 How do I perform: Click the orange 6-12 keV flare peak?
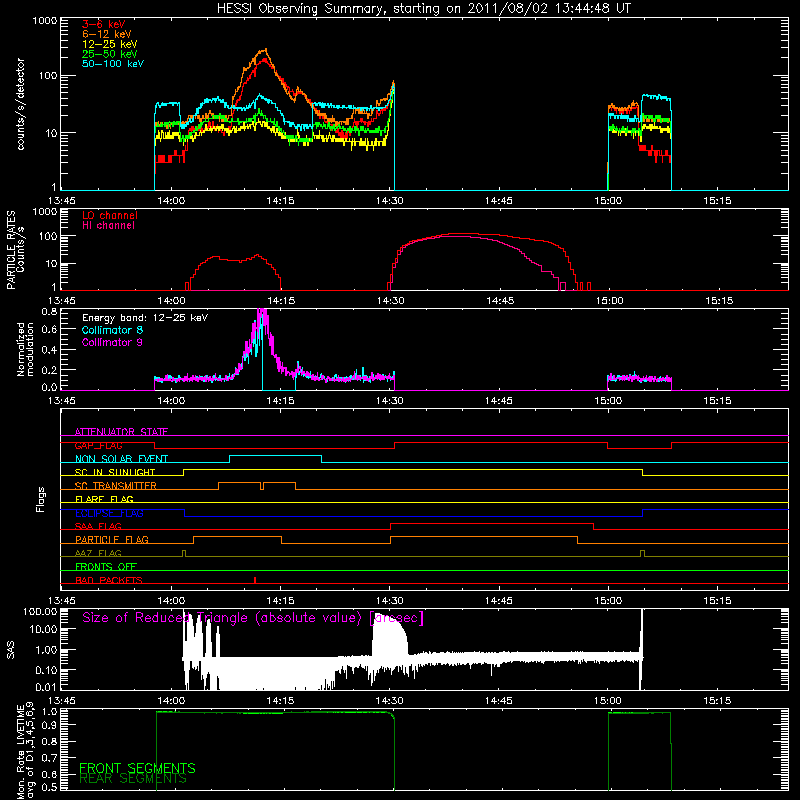click(x=264, y=51)
